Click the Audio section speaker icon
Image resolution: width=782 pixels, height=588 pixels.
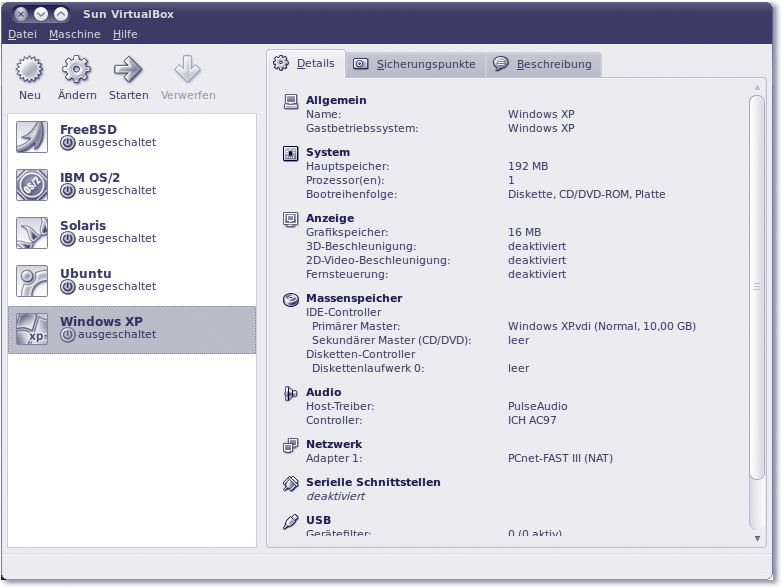pyautogui.click(x=290, y=393)
